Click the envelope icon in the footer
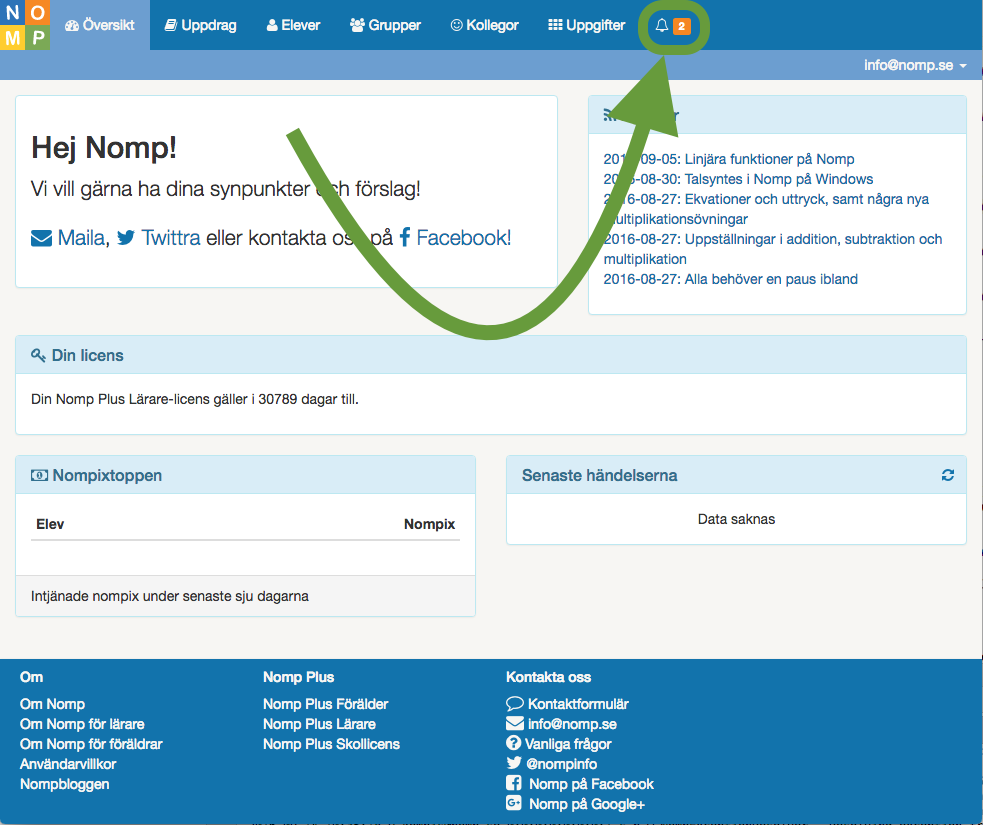Image resolution: width=983 pixels, height=825 pixels. (x=515, y=723)
